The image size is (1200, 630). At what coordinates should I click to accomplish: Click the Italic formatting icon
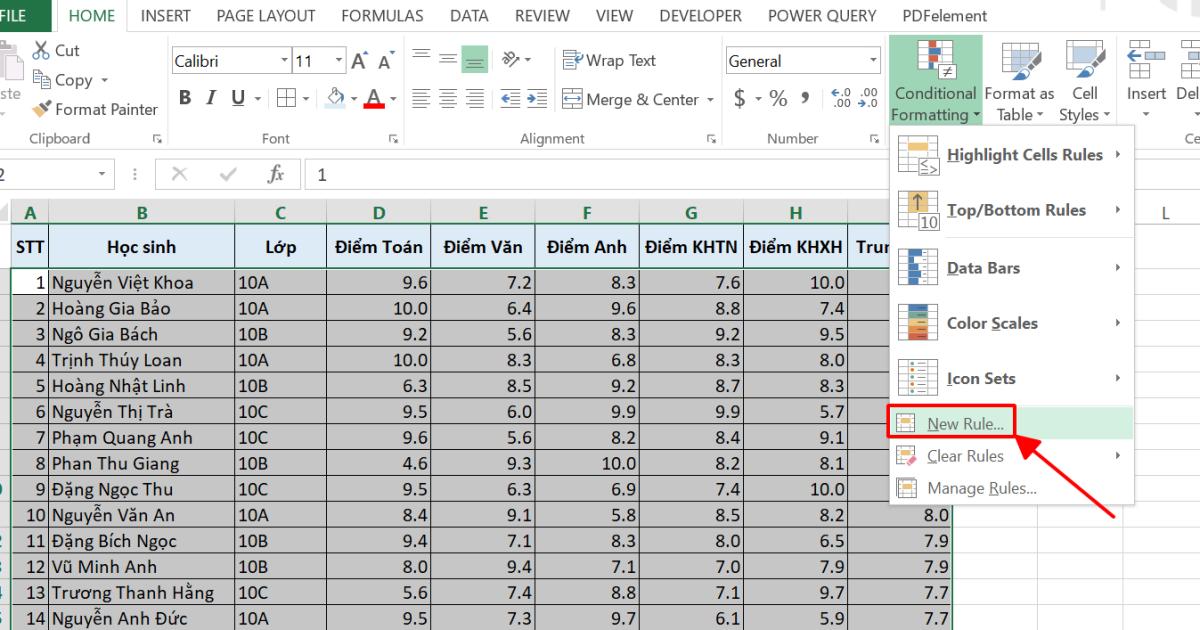(x=210, y=97)
